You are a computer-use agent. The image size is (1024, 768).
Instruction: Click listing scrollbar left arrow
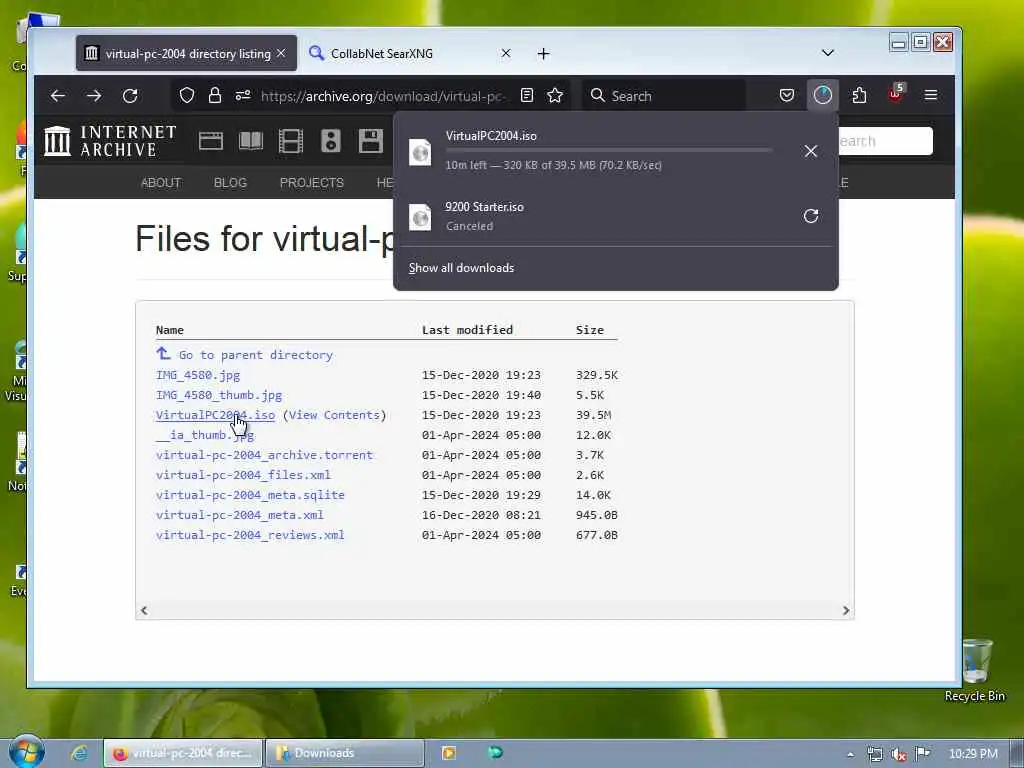click(x=144, y=610)
